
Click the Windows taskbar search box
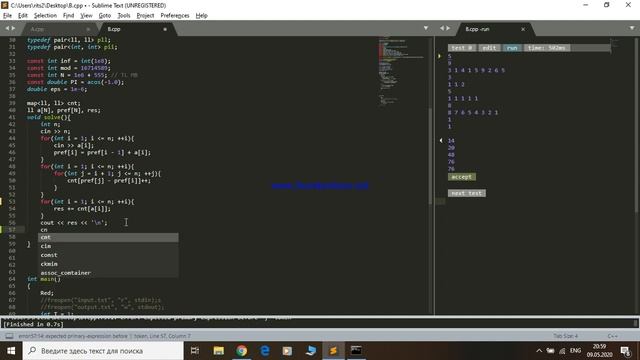click(103, 351)
